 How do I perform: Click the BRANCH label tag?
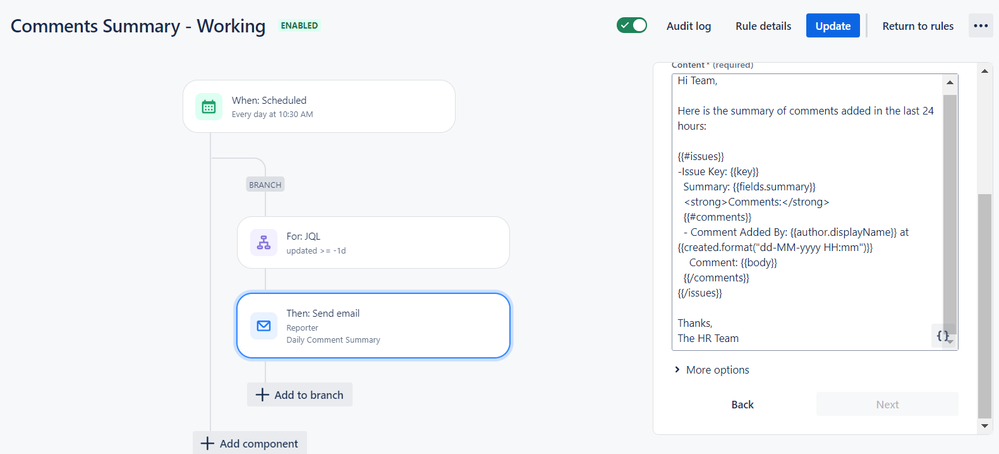[x=265, y=184]
